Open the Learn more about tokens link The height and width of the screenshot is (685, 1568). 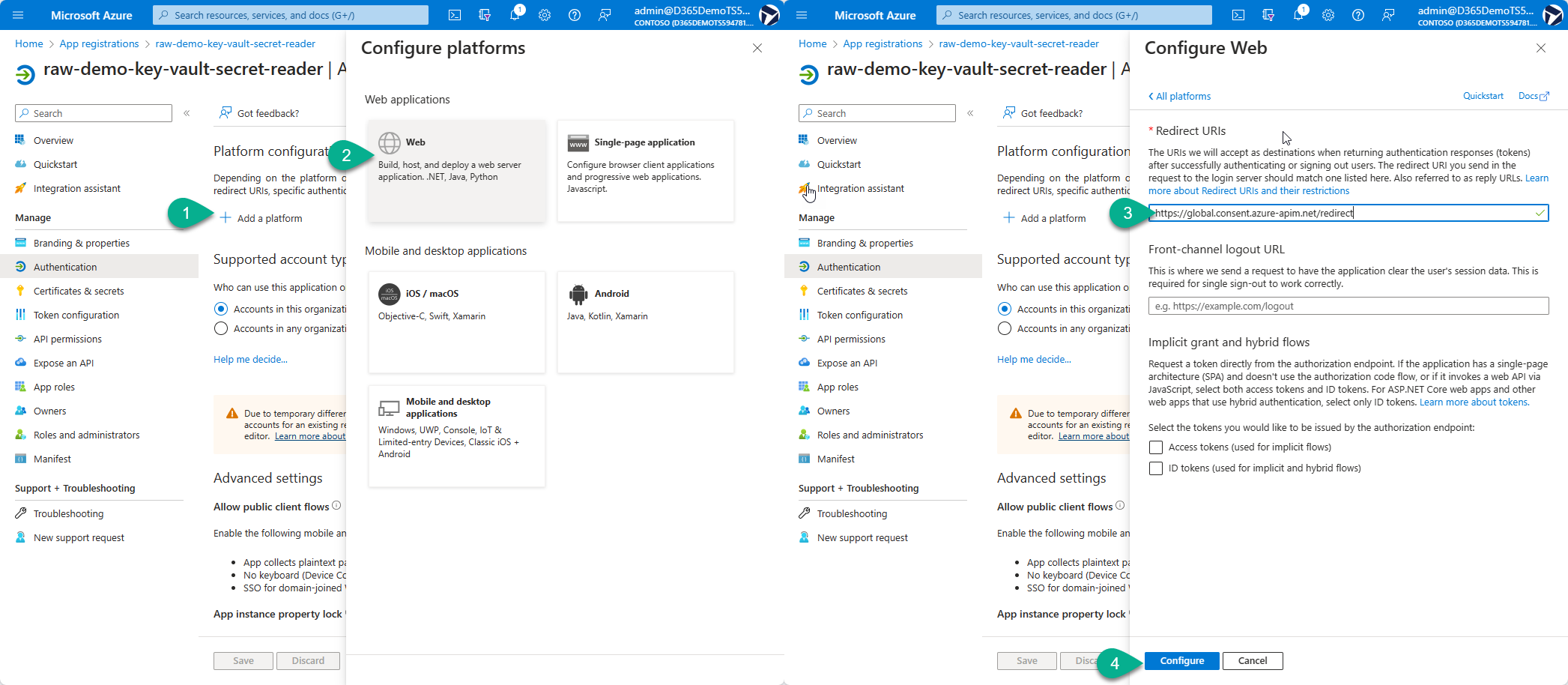[1474, 402]
